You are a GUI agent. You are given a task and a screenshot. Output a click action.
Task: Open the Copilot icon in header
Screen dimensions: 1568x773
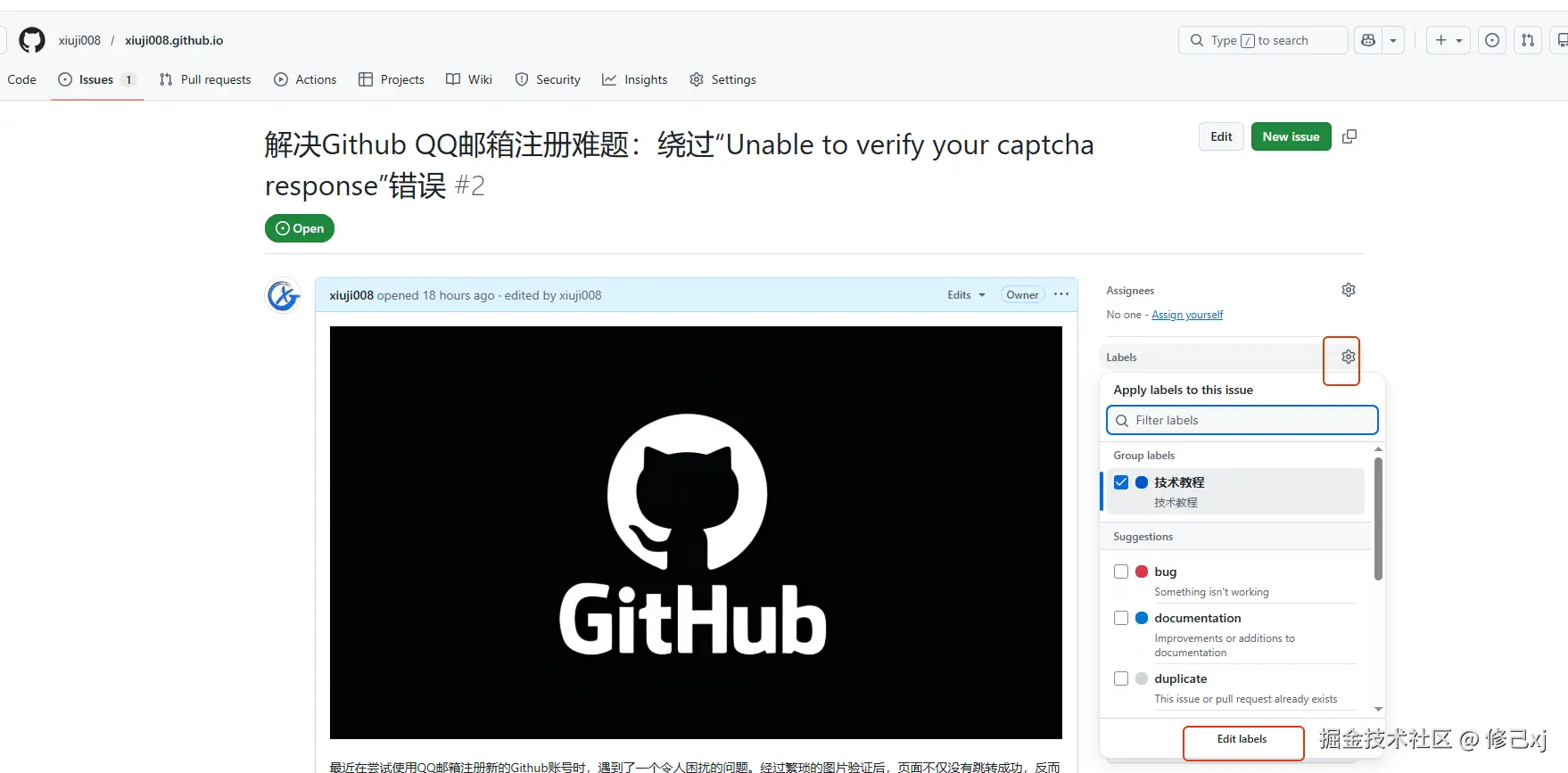click(x=1368, y=40)
